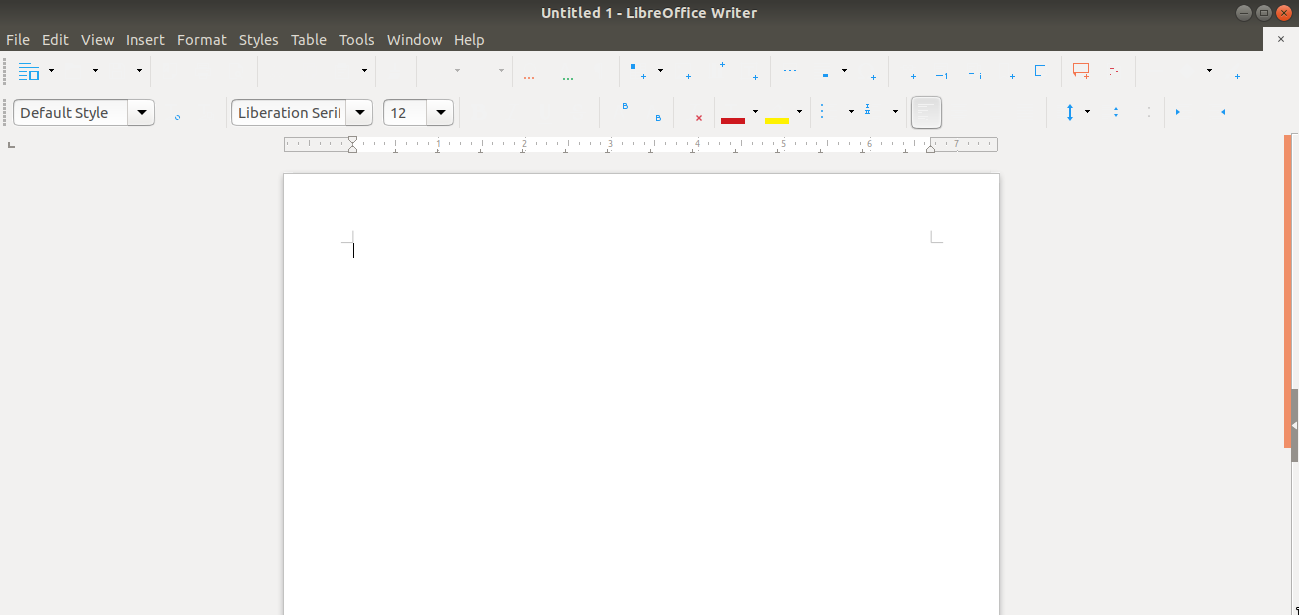Viewport: 1299px width, 615px height.
Task: Click inside the font size 12 field
Action: click(406, 112)
